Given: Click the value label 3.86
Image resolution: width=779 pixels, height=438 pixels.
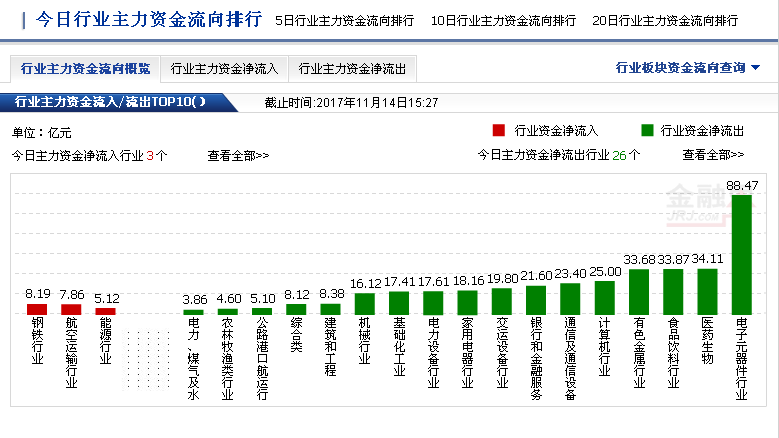Looking at the screenshot, I should click(194, 300).
